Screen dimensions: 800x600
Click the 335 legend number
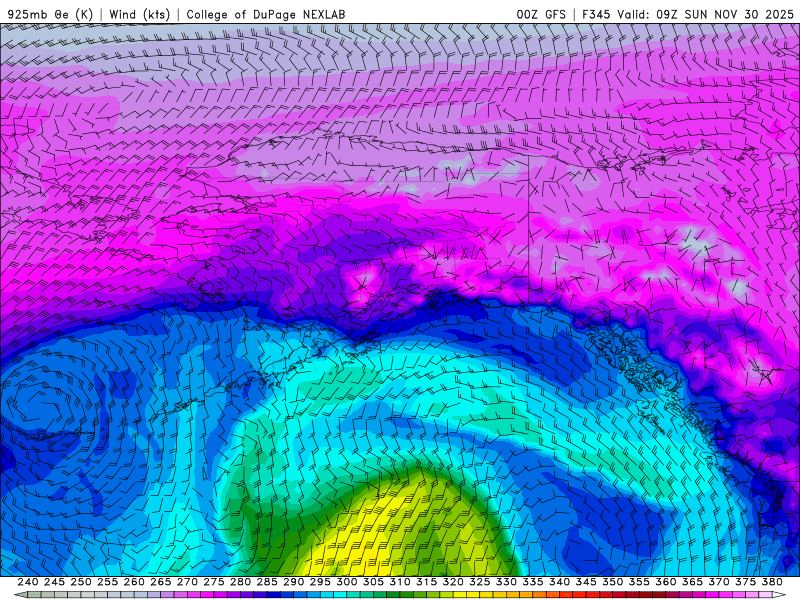tap(533, 582)
